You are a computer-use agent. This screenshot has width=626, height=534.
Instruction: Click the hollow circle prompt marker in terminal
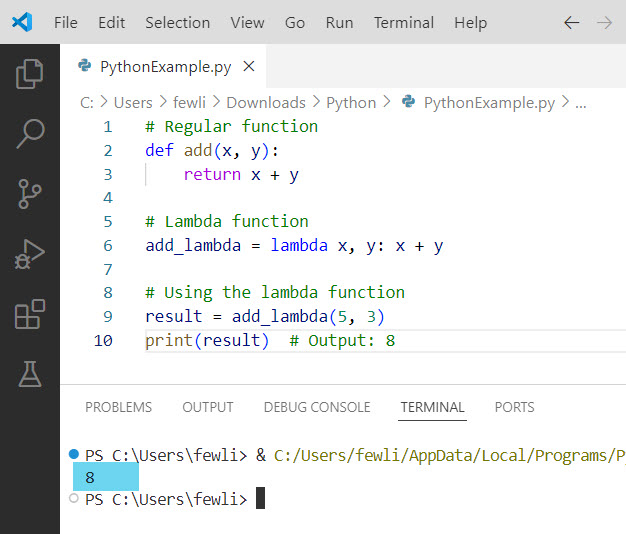pyautogui.click(x=73, y=498)
